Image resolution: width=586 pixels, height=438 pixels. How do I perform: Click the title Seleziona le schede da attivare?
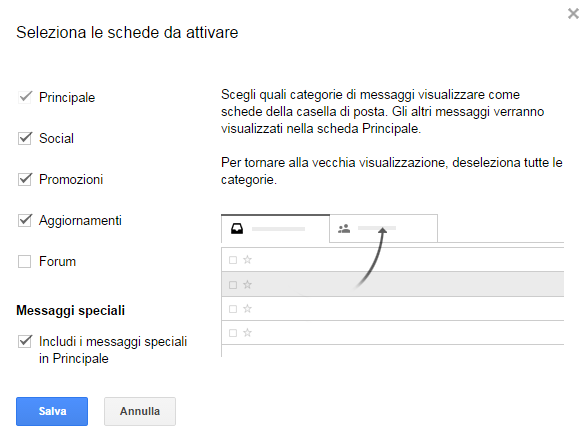pyautogui.click(x=127, y=33)
